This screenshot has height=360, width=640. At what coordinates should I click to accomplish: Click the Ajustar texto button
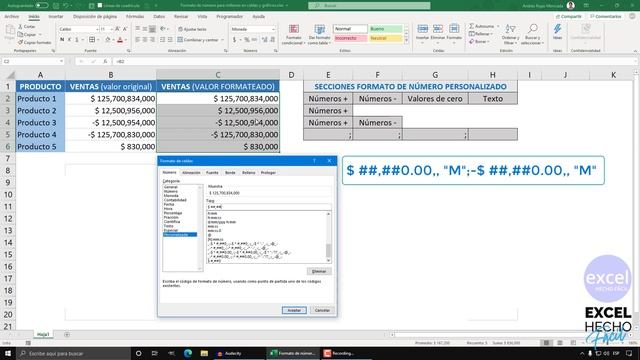[192, 29]
